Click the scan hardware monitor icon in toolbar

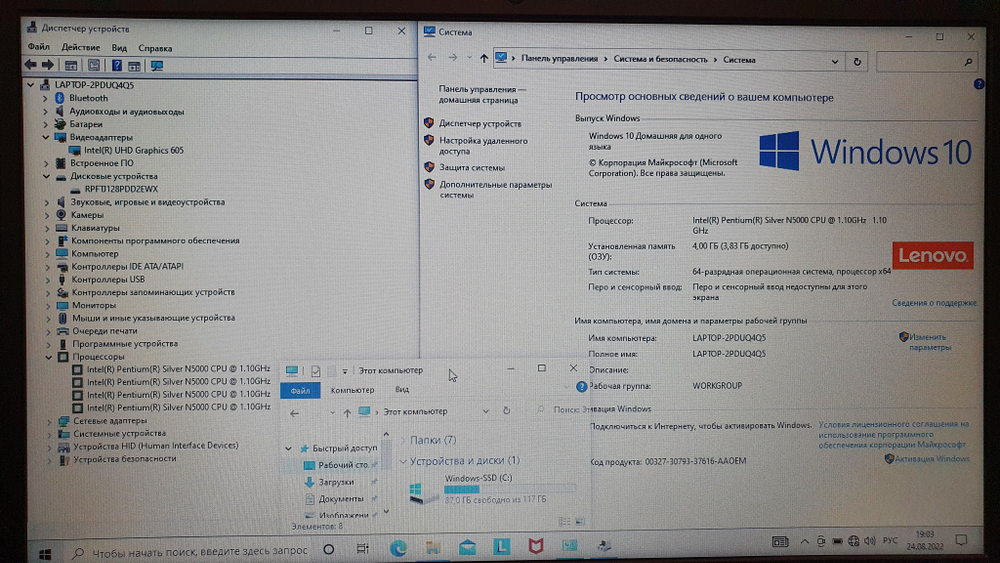[157, 66]
